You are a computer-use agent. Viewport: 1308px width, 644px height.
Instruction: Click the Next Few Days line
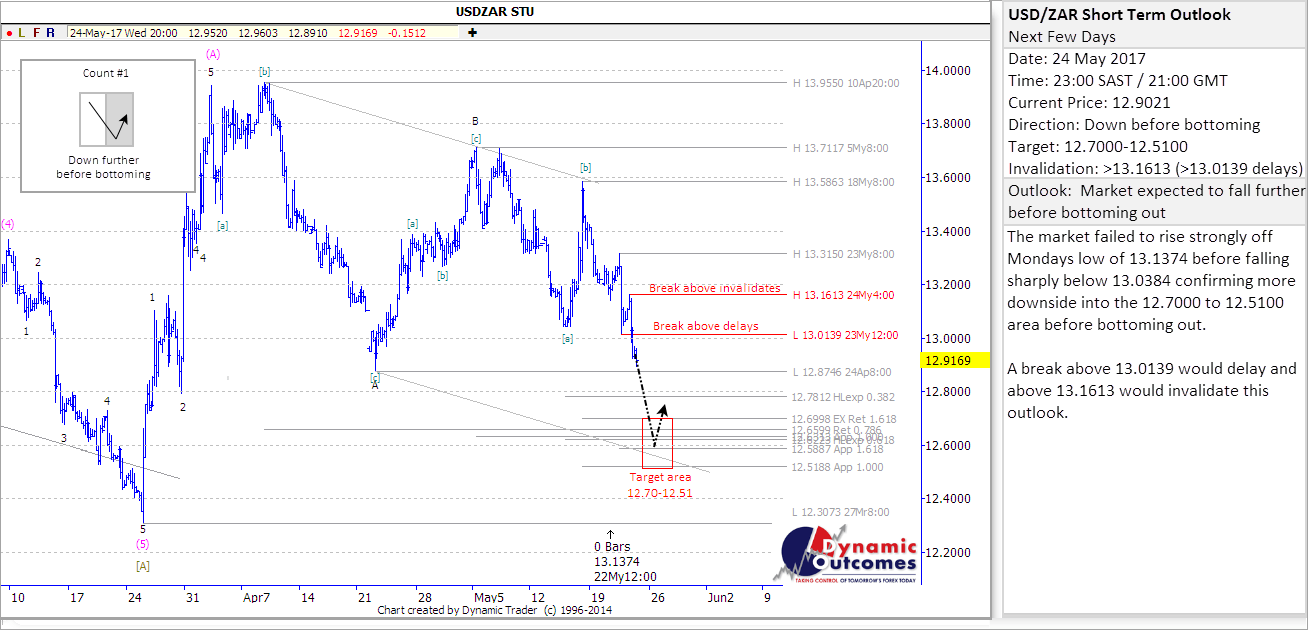coord(1064,37)
